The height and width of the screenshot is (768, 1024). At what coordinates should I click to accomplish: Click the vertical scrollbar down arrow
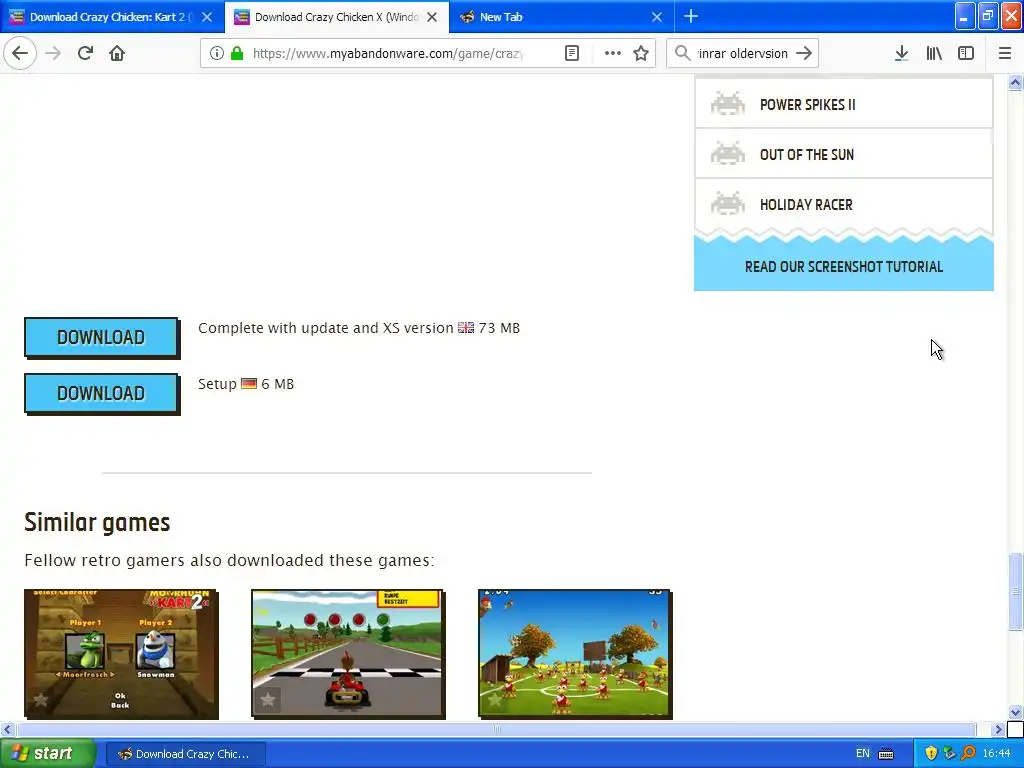pyautogui.click(x=1015, y=712)
